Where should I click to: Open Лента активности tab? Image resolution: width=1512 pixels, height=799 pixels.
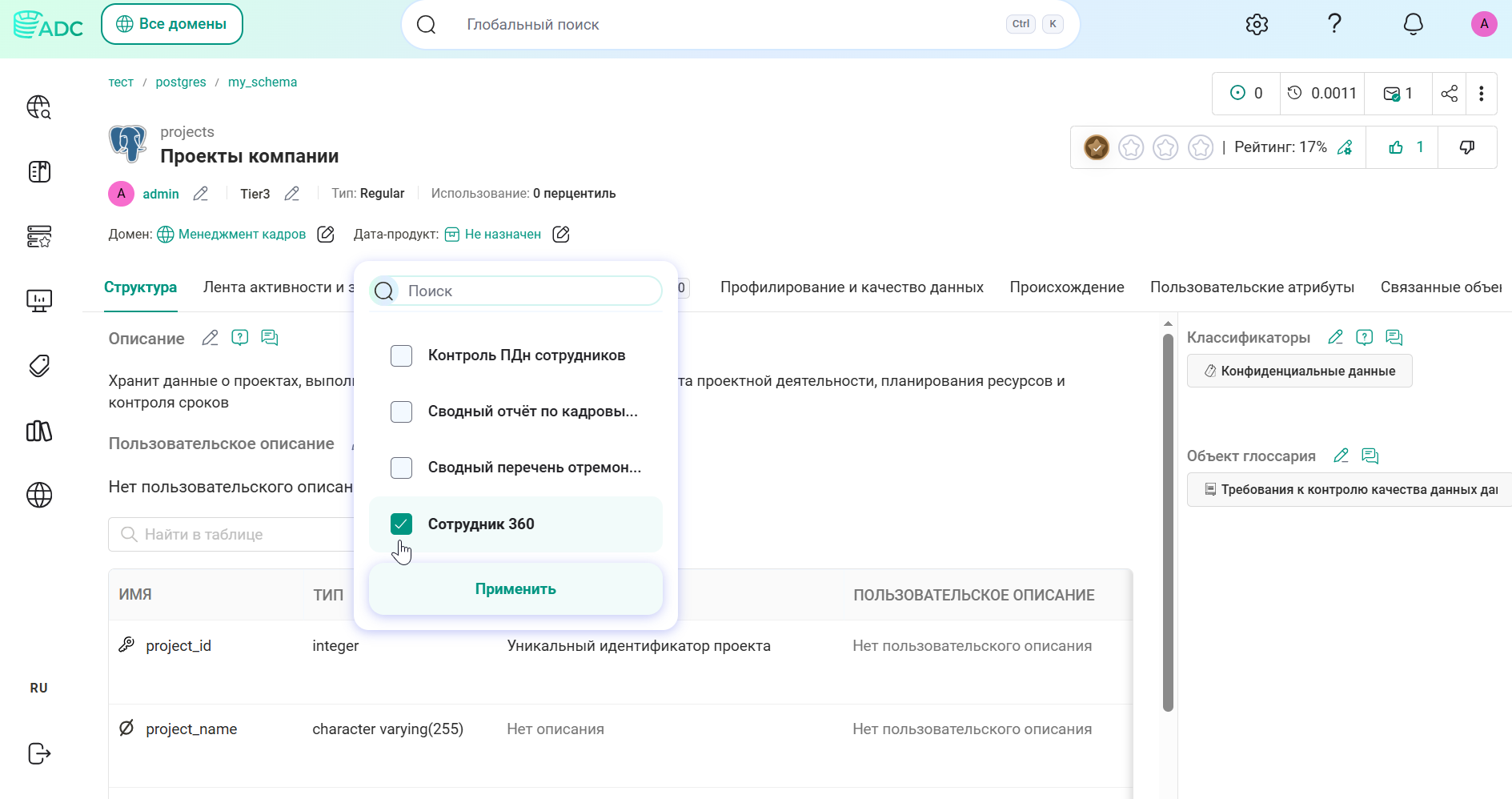[278, 287]
